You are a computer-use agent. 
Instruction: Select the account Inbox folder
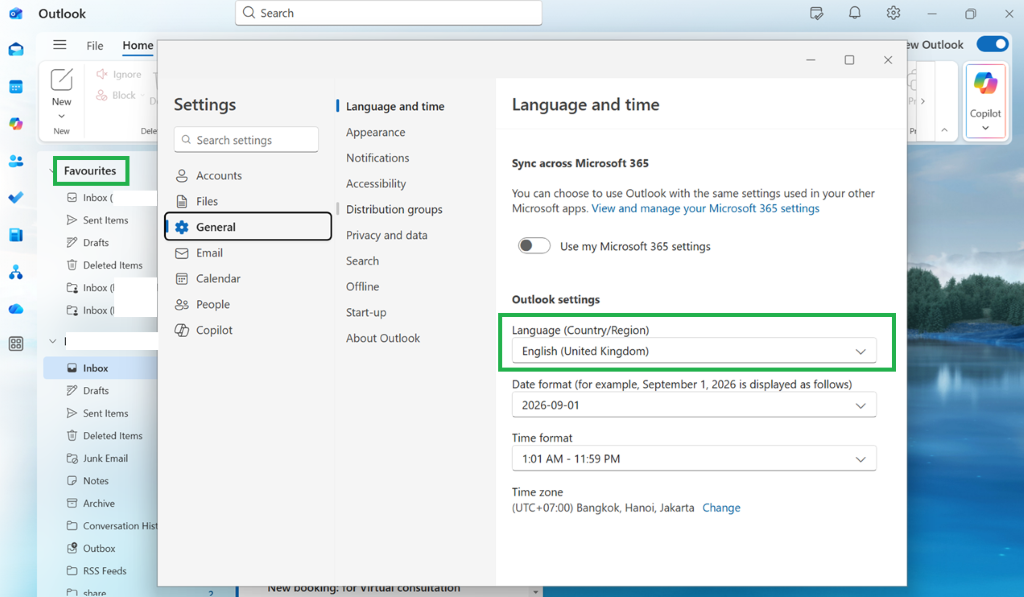click(x=101, y=368)
